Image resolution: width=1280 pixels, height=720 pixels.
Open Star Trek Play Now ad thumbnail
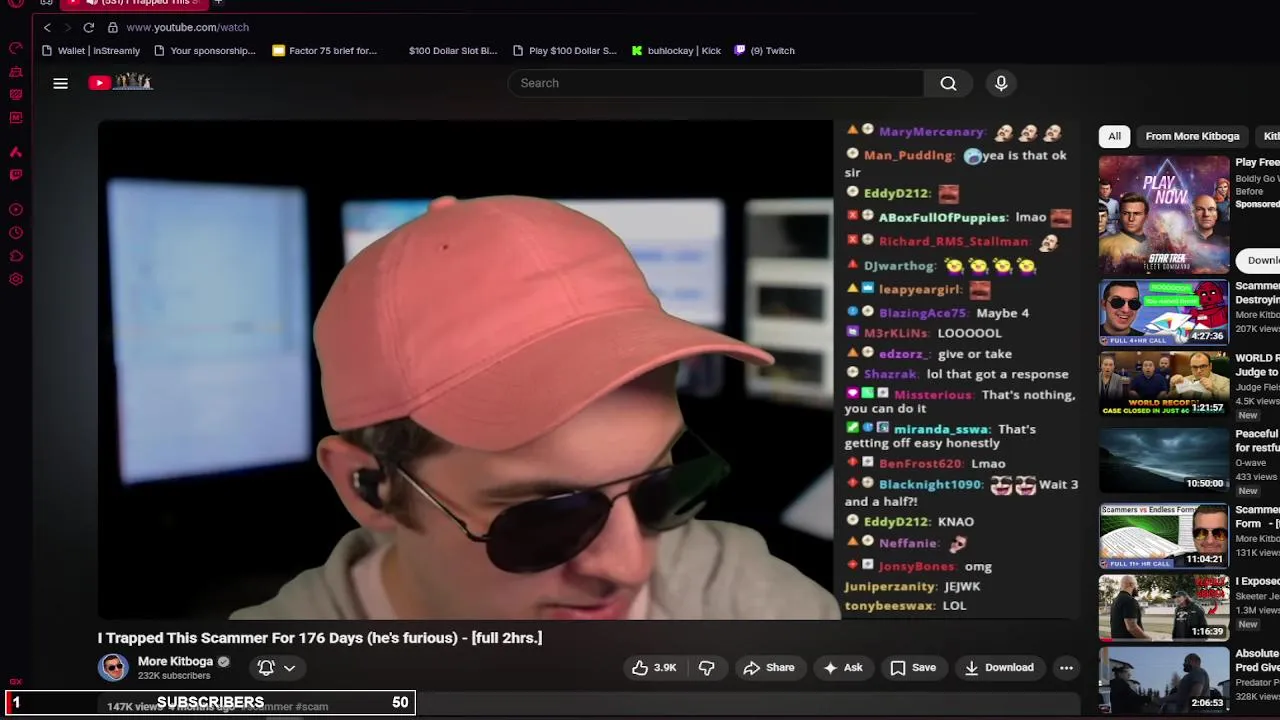point(1164,214)
